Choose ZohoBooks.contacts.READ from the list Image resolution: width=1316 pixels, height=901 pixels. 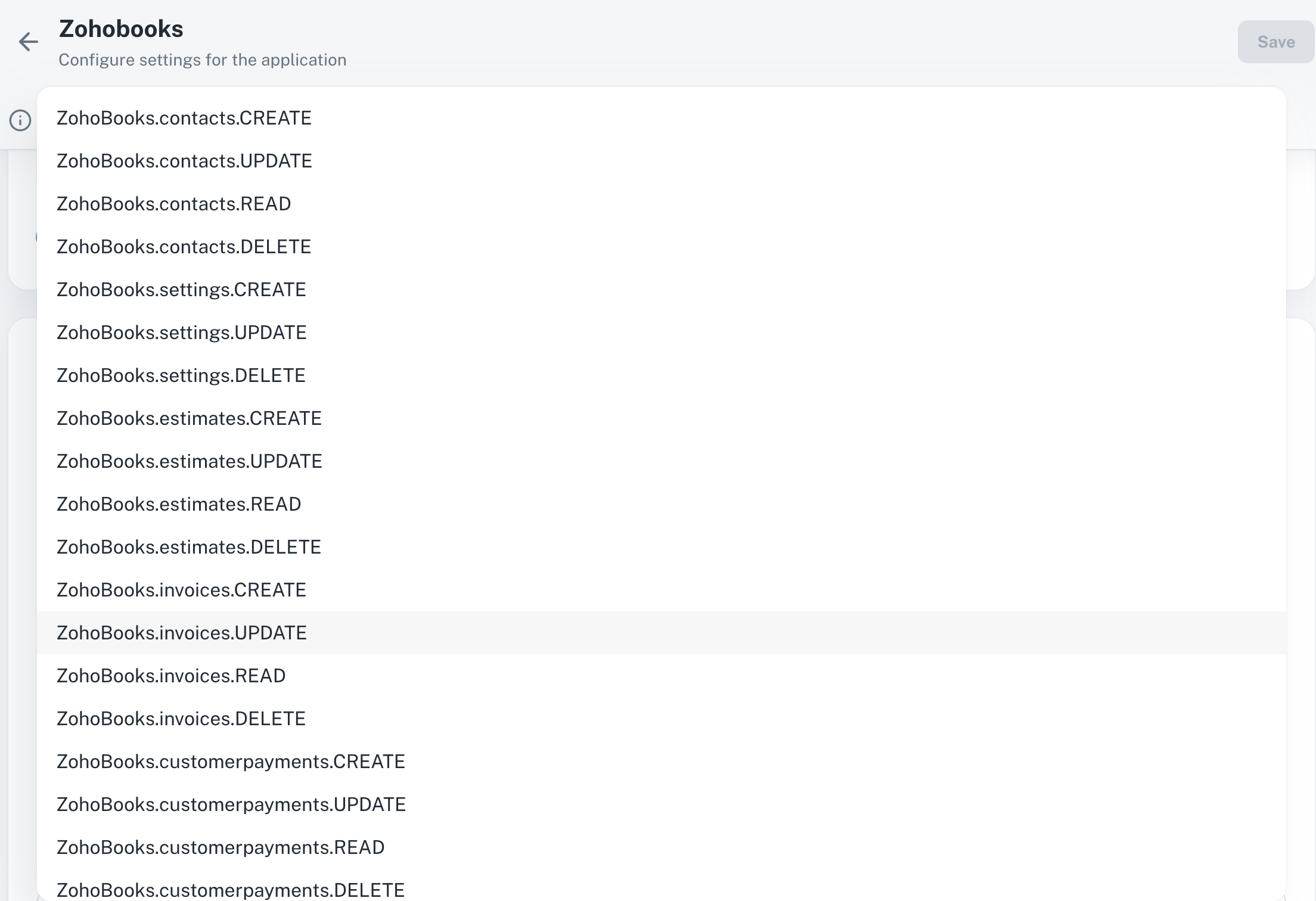(173, 203)
